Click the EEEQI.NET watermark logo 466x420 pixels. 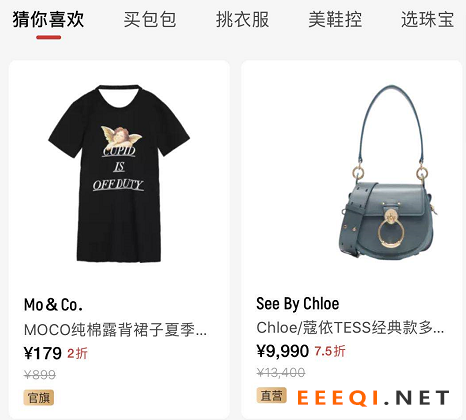coord(373,398)
